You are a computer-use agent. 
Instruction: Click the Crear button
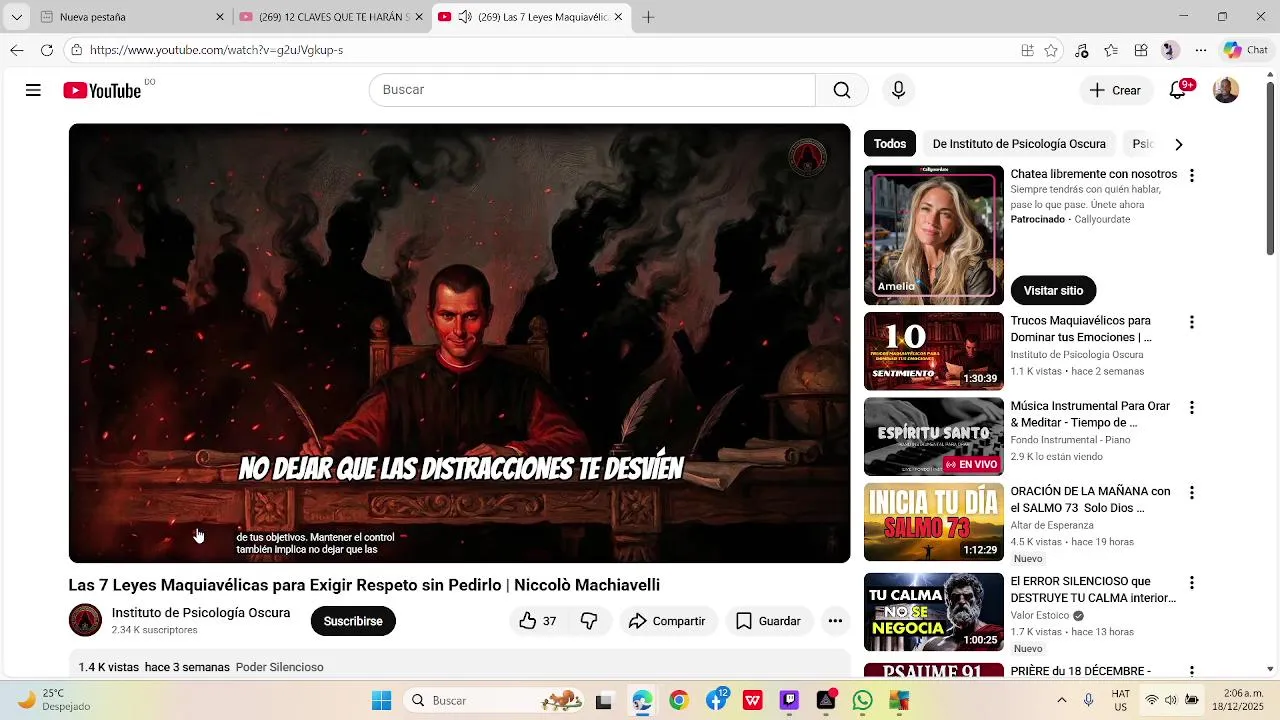pyautogui.click(x=1115, y=90)
